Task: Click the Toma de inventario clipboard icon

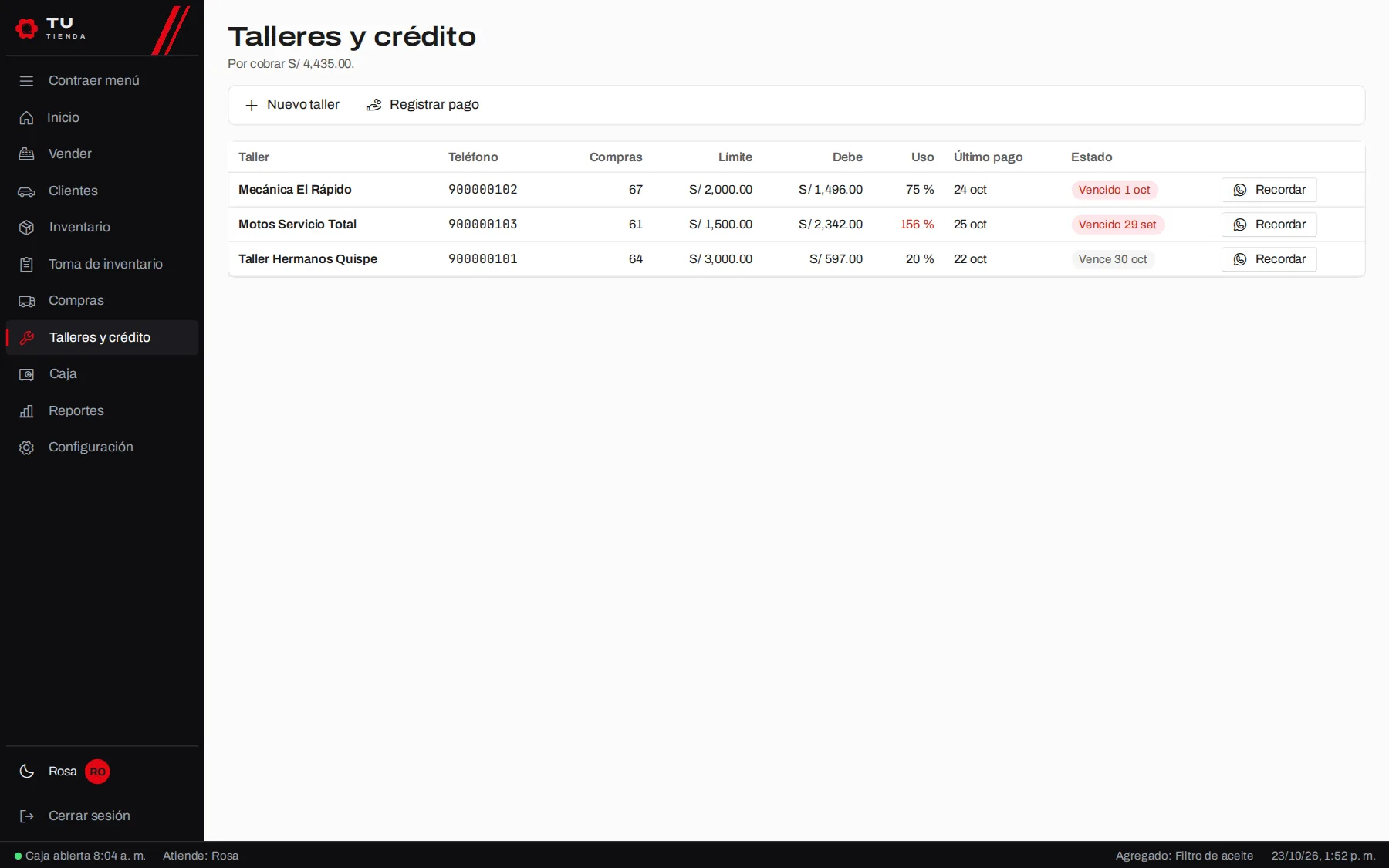Action: click(x=26, y=265)
